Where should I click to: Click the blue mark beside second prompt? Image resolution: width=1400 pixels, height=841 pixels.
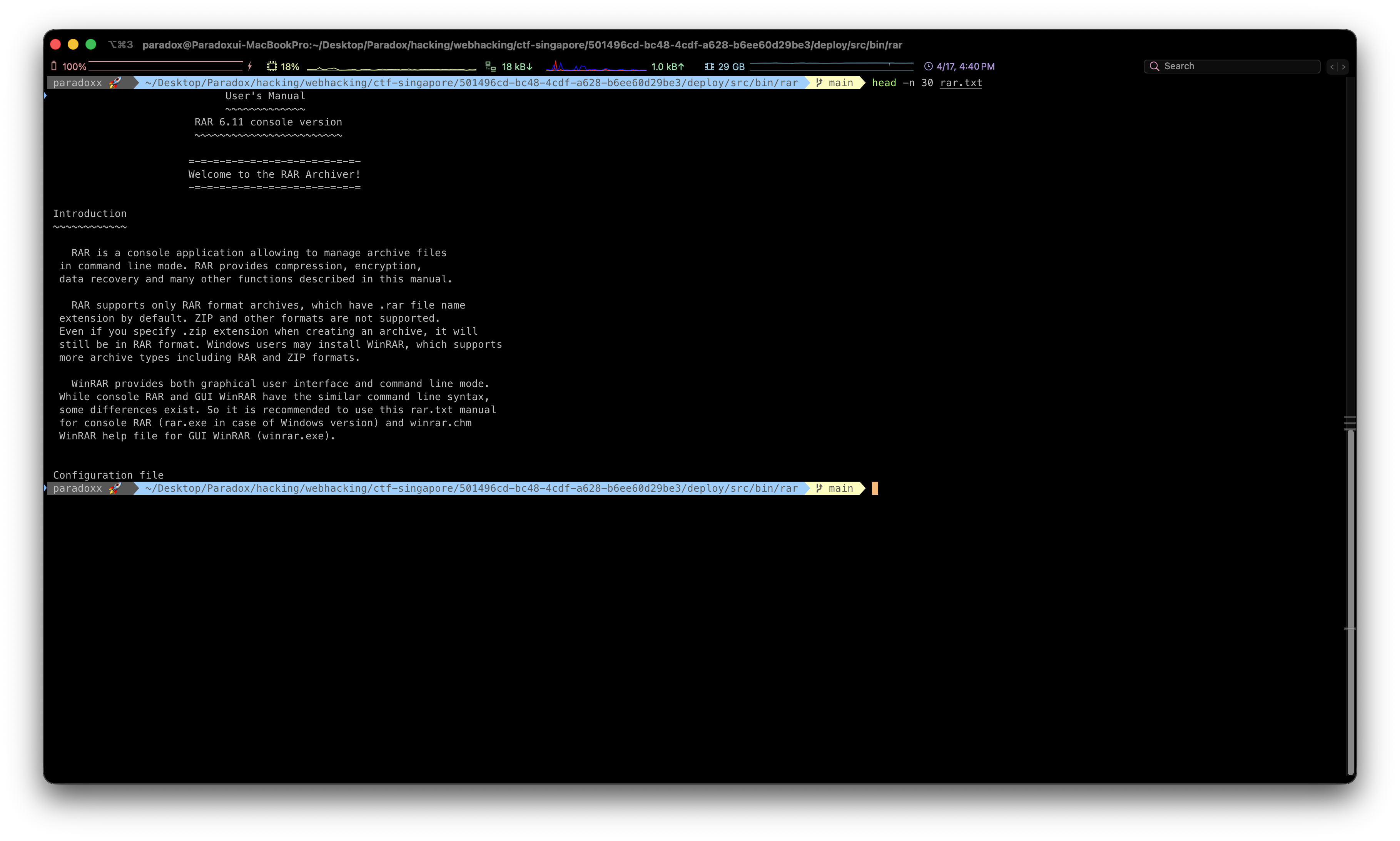45,488
